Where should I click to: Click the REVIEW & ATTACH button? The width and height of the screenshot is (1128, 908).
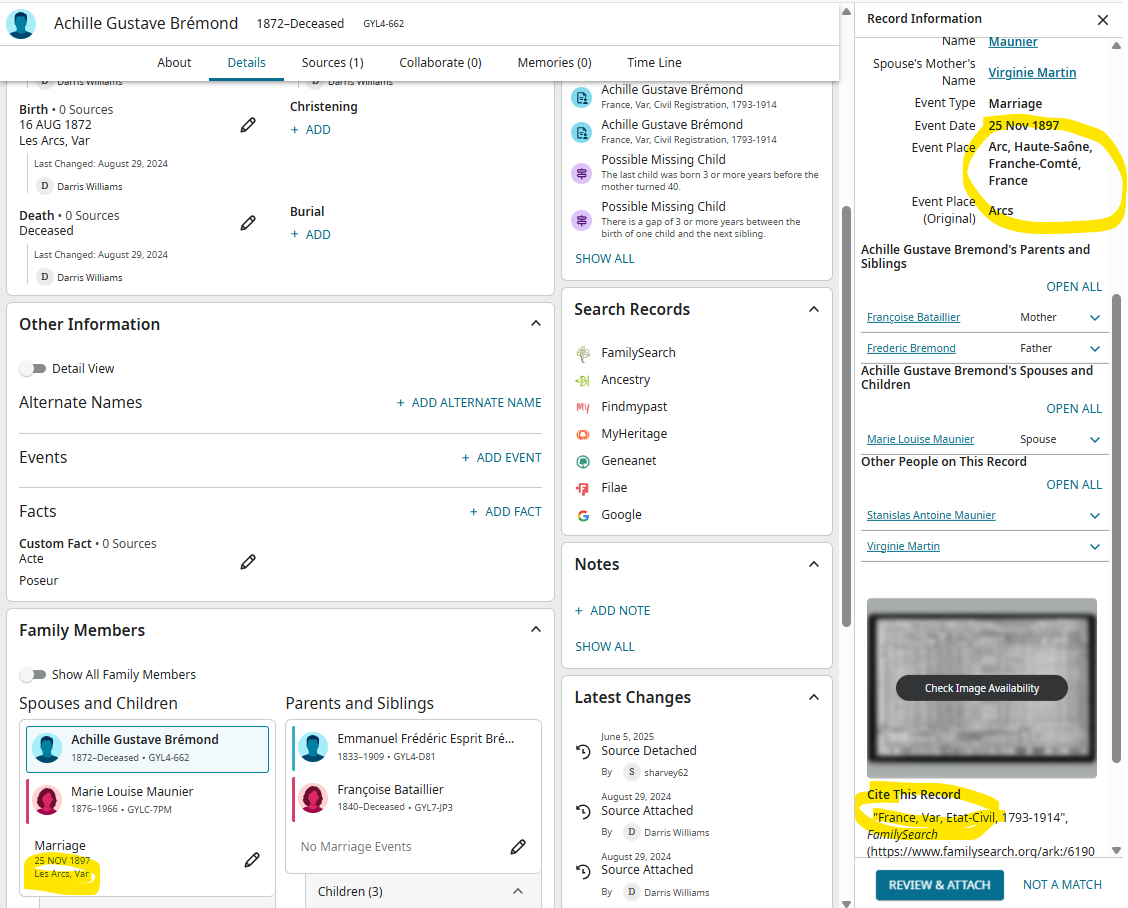[x=940, y=885]
